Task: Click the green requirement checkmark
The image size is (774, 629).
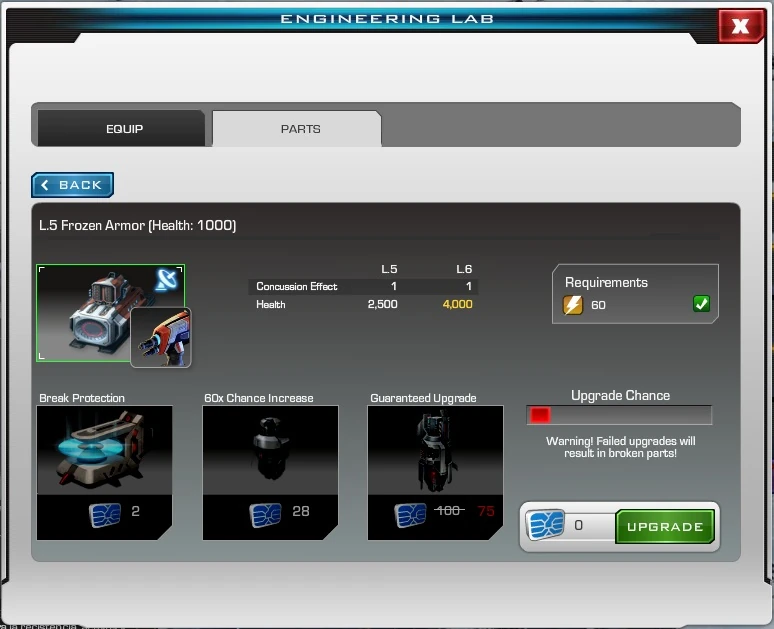Action: pos(701,304)
